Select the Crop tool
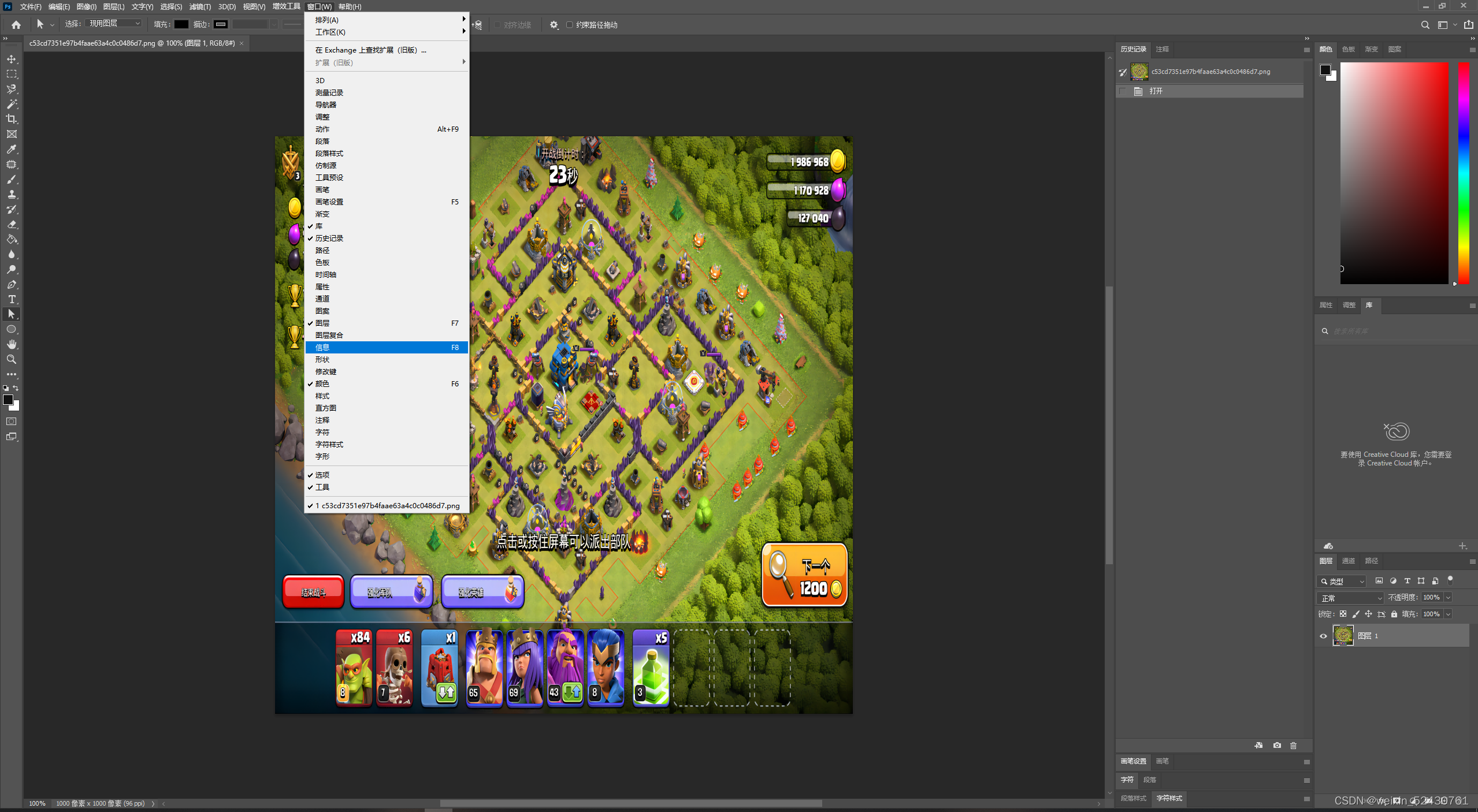This screenshot has width=1478, height=812. [x=12, y=119]
